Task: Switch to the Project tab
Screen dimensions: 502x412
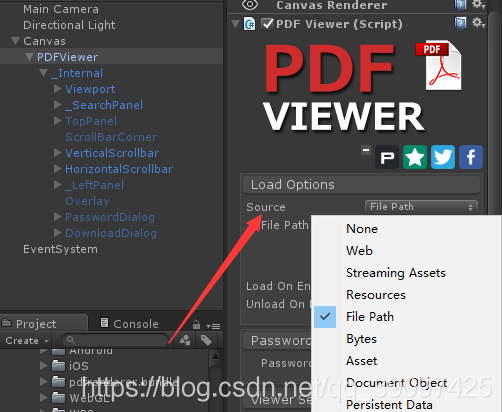Action: [x=44, y=323]
